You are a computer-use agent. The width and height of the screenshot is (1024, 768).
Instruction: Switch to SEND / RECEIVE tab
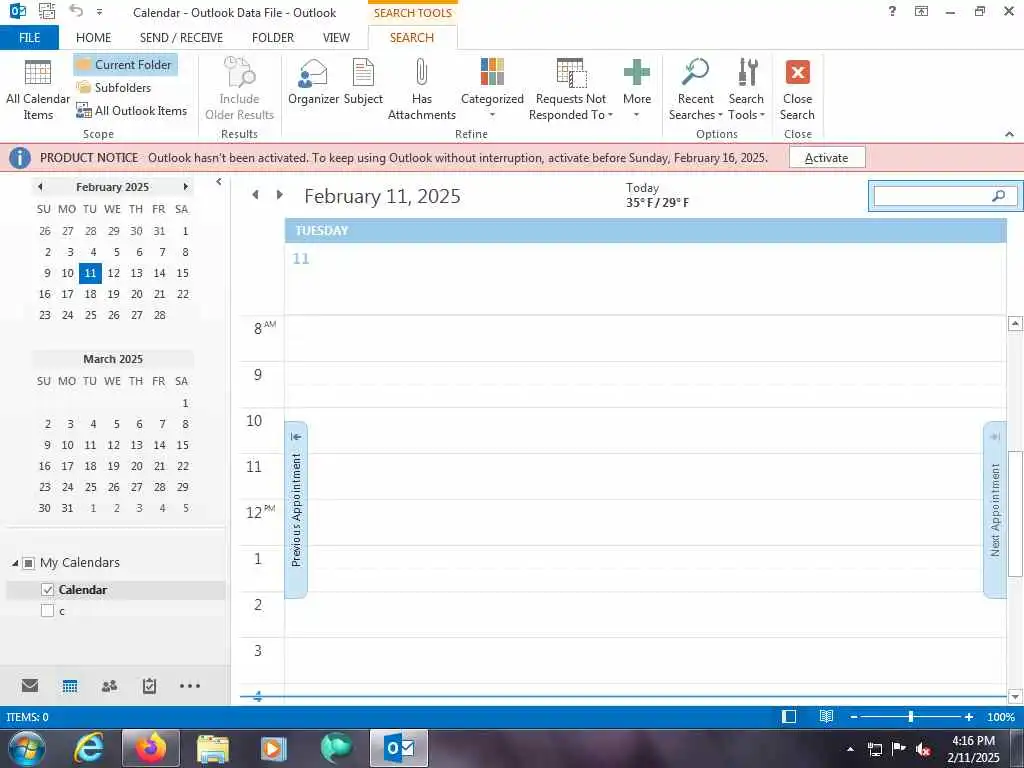182,38
